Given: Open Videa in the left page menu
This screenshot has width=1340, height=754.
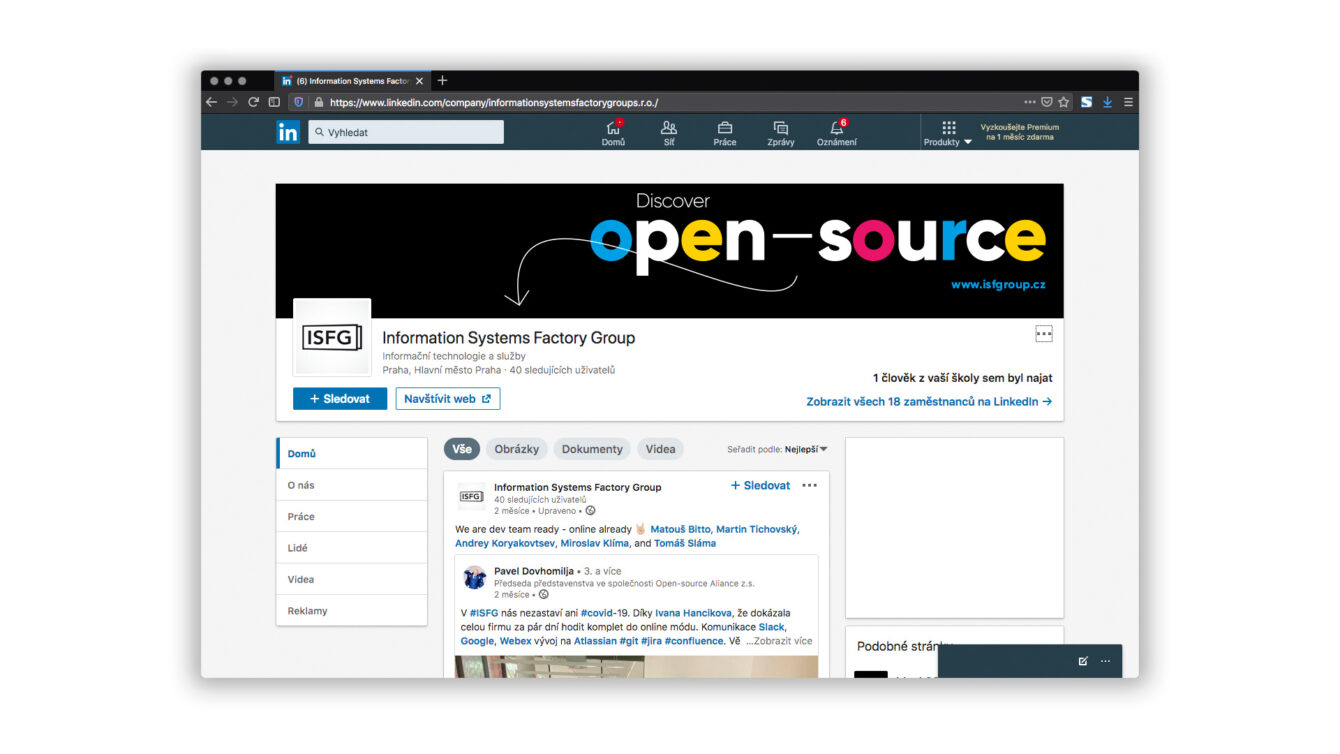Looking at the screenshot, I should click(x=352, y=579).
